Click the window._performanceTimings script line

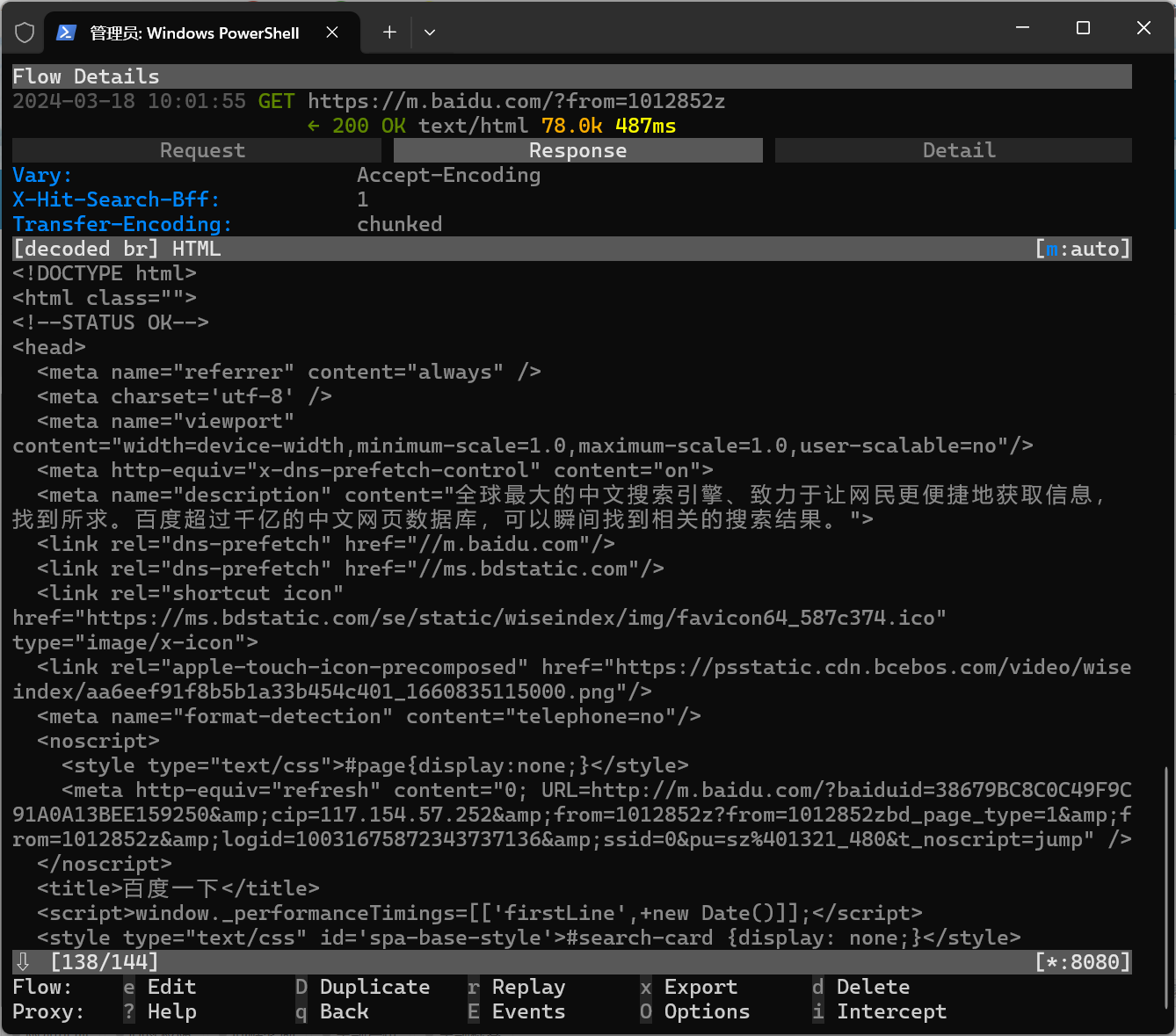480,913
